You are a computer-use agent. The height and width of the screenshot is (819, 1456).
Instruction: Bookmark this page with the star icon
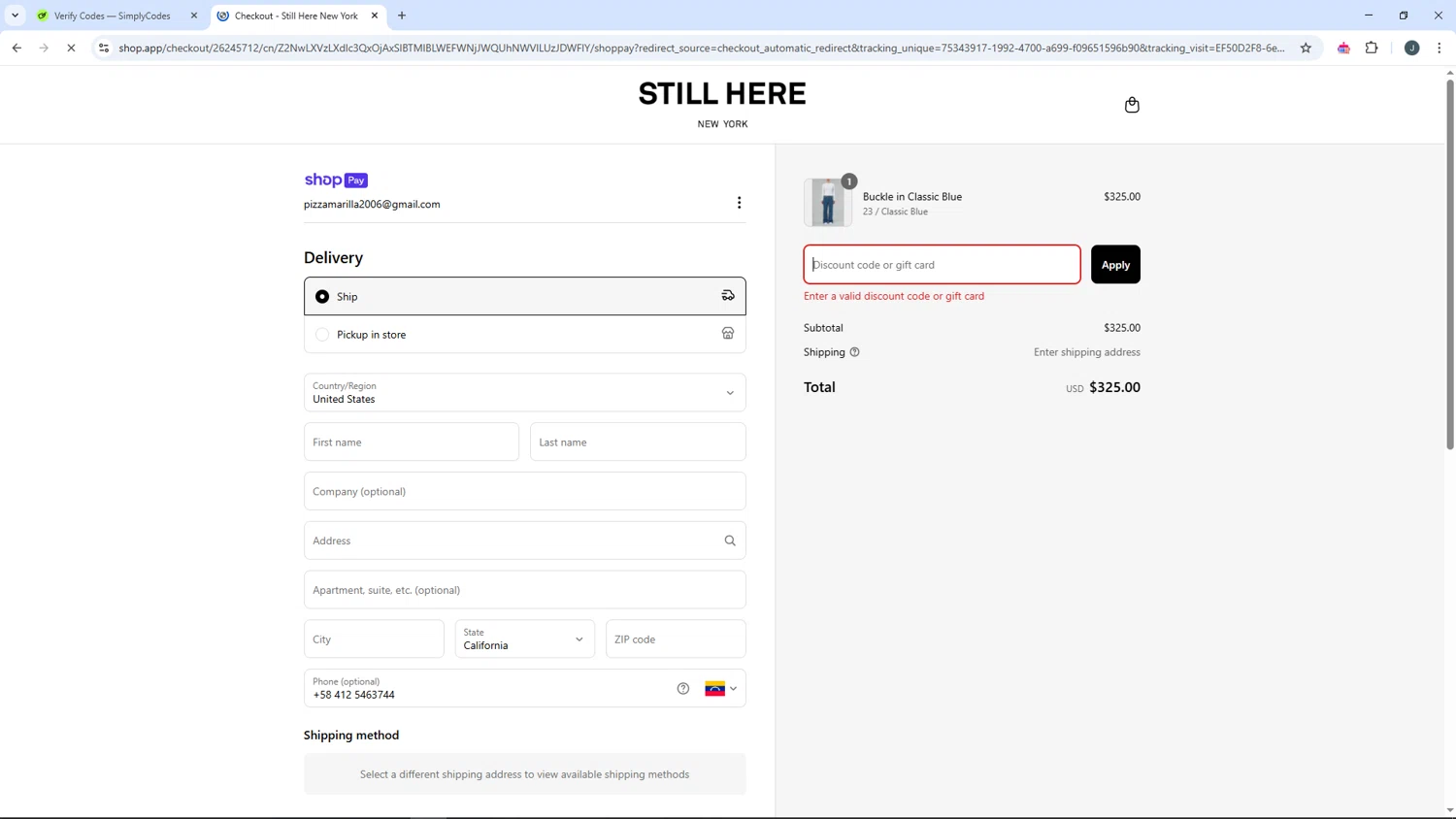[1306, 48]
